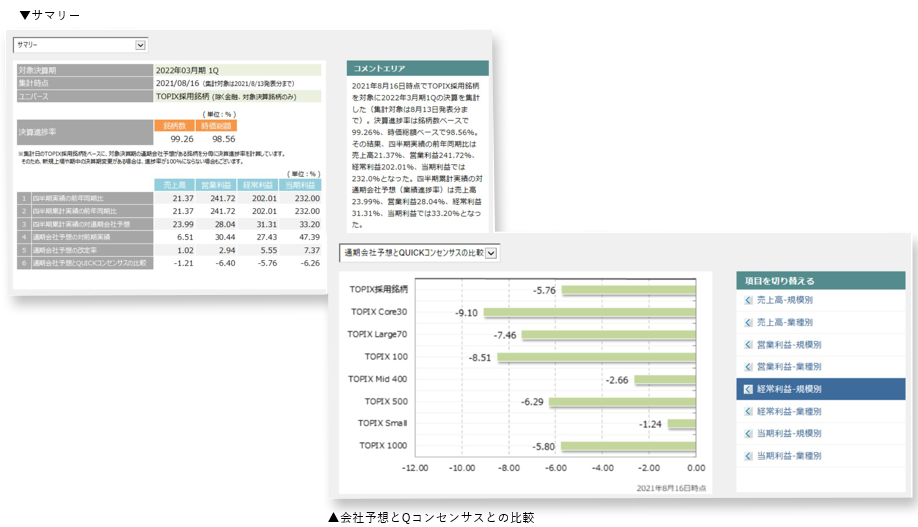Click the TOPIX 100 bar labeled -8.51
918x527 pixels.
click(597, 357)
